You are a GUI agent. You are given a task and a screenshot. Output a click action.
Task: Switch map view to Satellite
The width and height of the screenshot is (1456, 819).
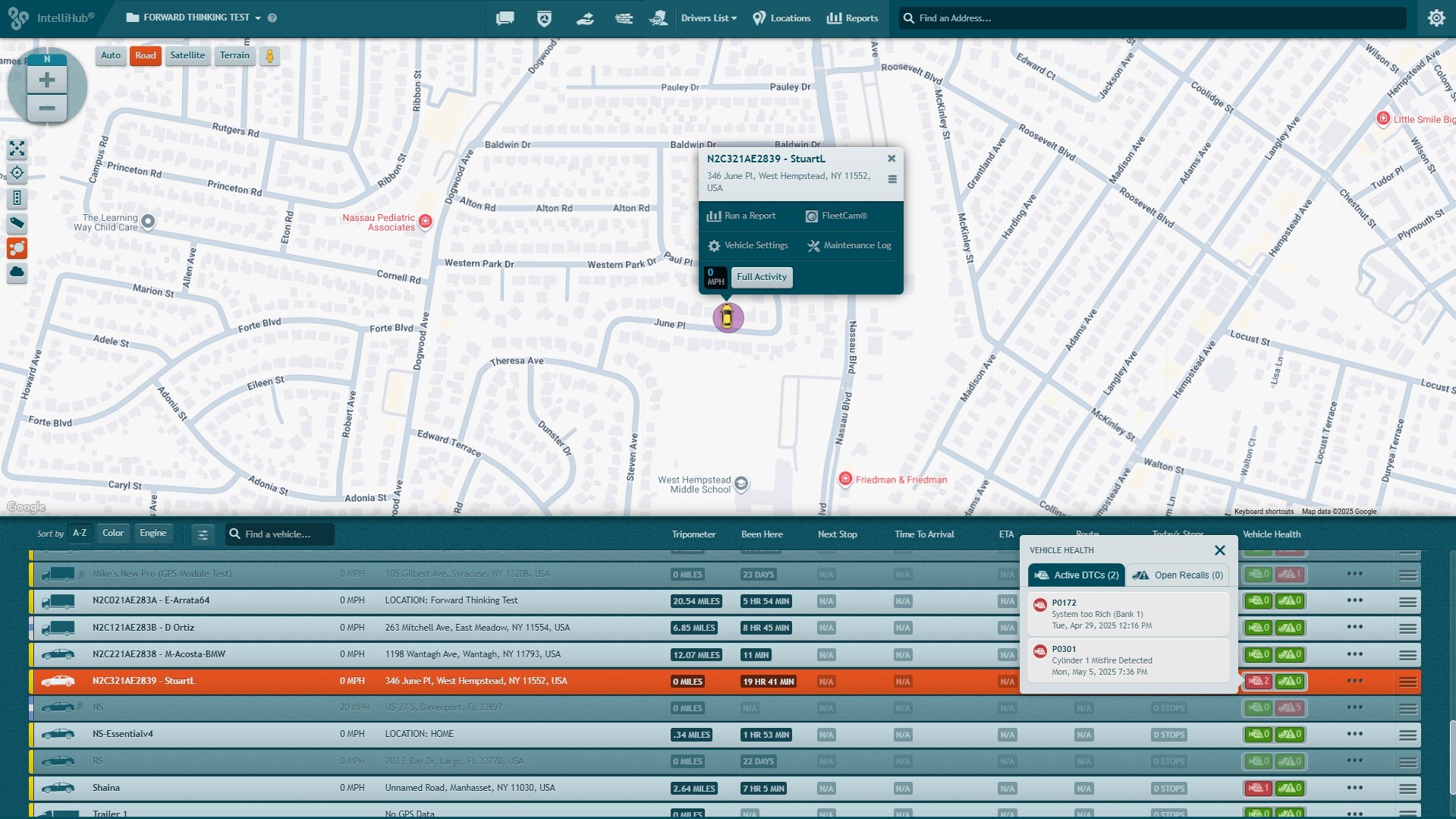187,56
